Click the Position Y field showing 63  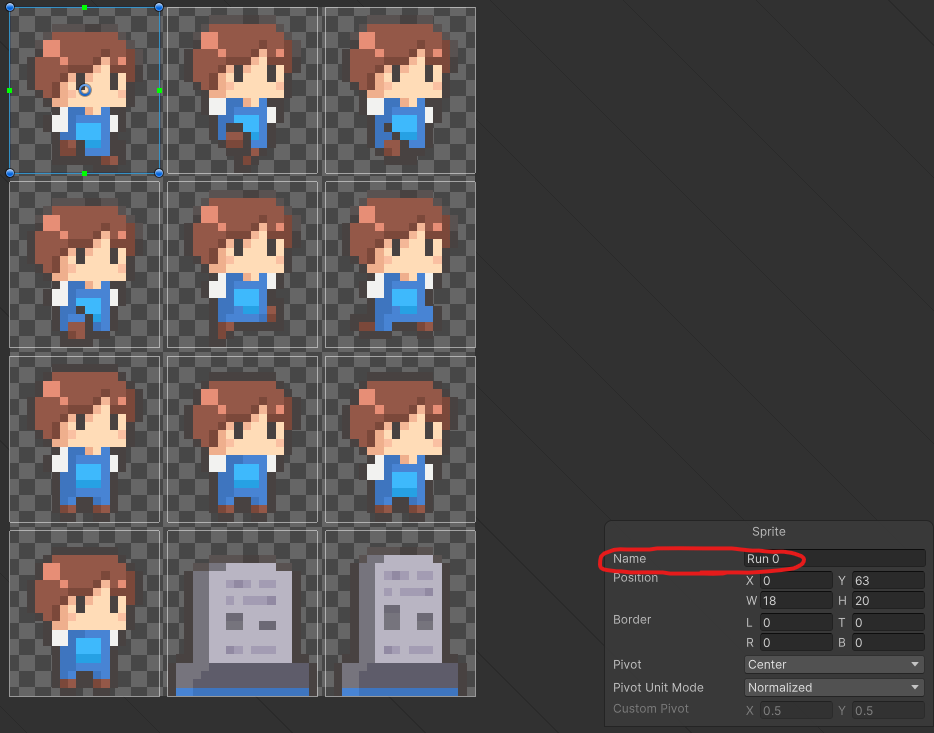(x=888, y=581)
